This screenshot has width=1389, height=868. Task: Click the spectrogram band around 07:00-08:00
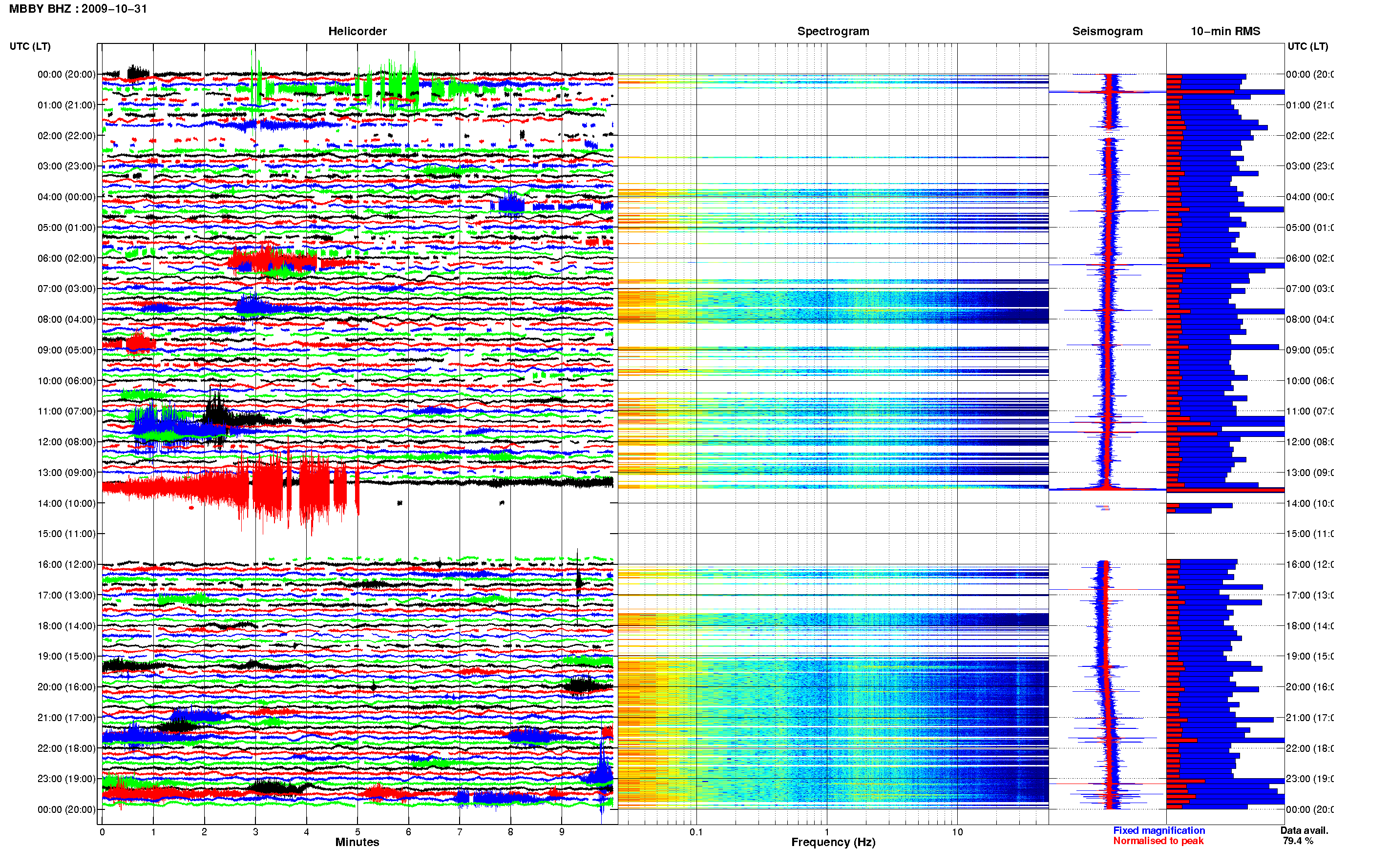click(833, 307)
